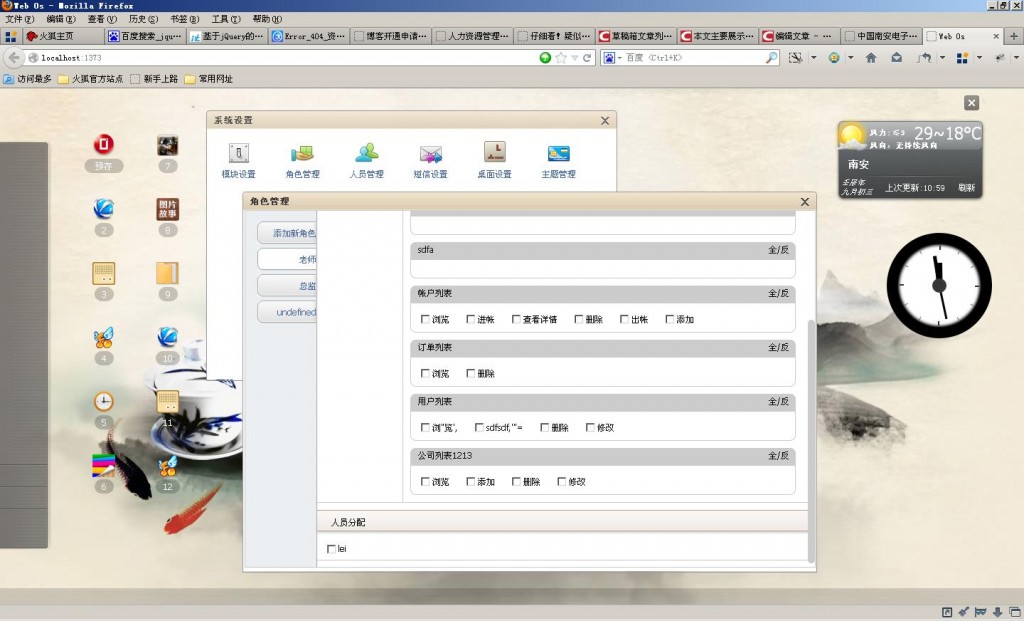
Task: Check 出帐 under 帐户列表
Action: pyautogui.click(x=624, y=319)
